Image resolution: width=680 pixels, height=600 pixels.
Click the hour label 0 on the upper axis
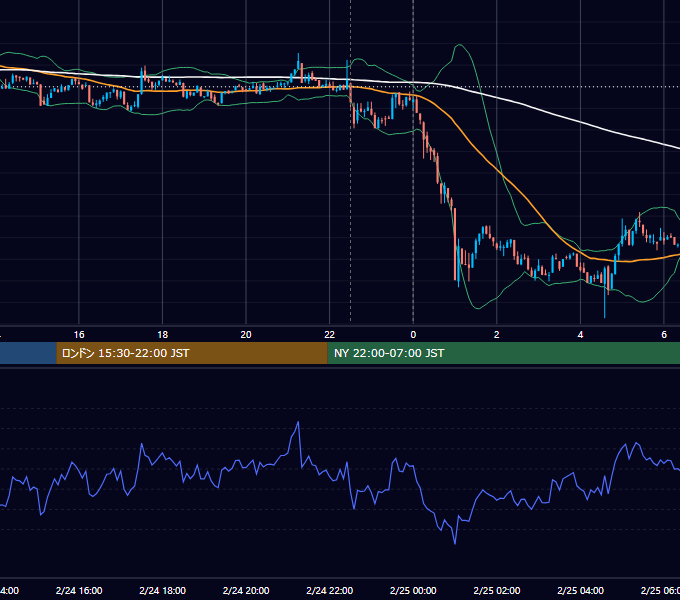click(x=413, y=335)
